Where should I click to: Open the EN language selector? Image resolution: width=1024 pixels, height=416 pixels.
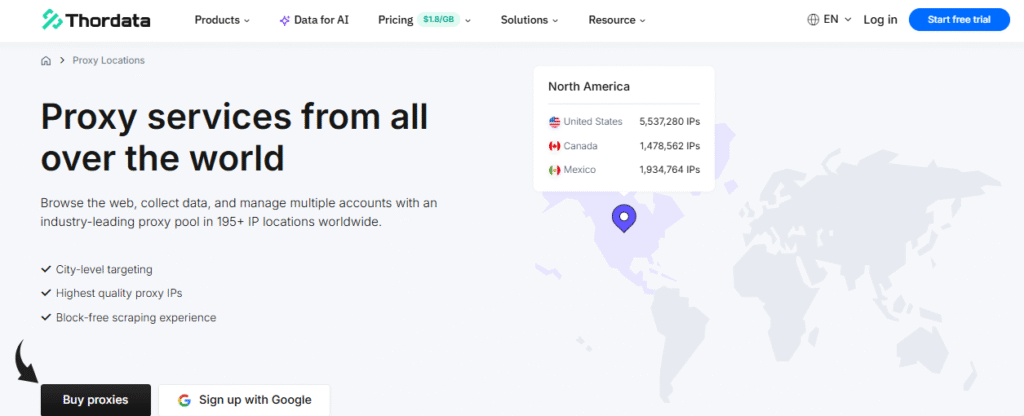point(836,20)
